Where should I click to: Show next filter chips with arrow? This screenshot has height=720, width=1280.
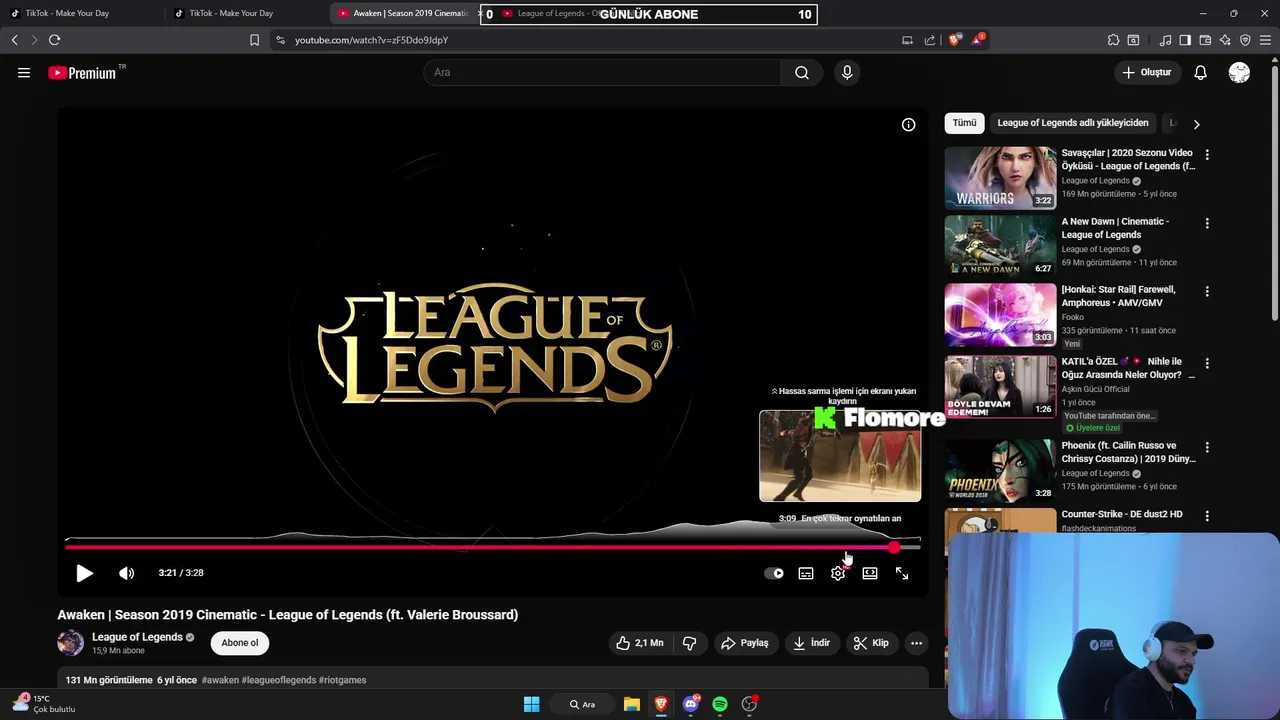click(1196, 124)
